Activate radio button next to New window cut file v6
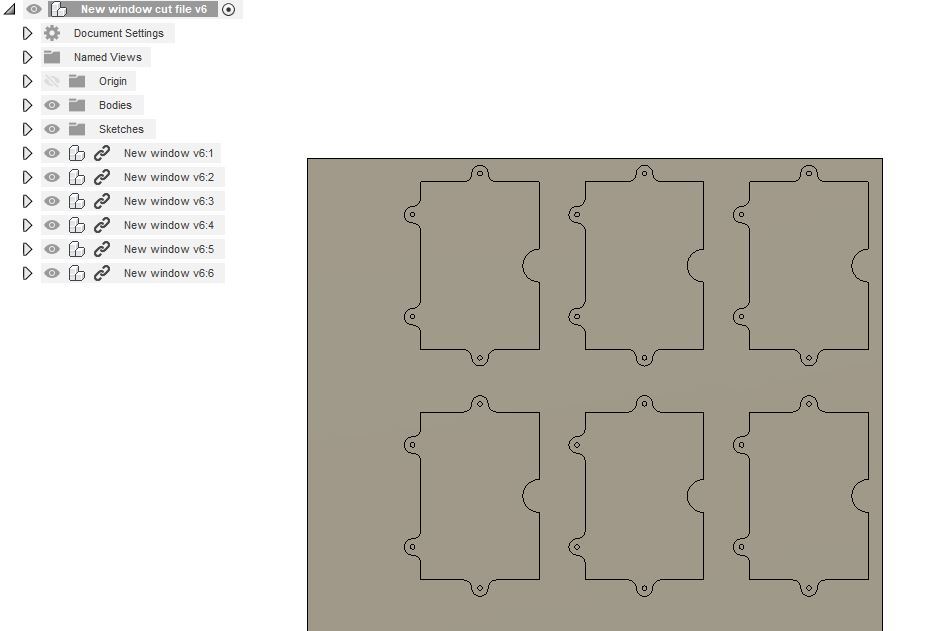 click(x=228, y=10)
